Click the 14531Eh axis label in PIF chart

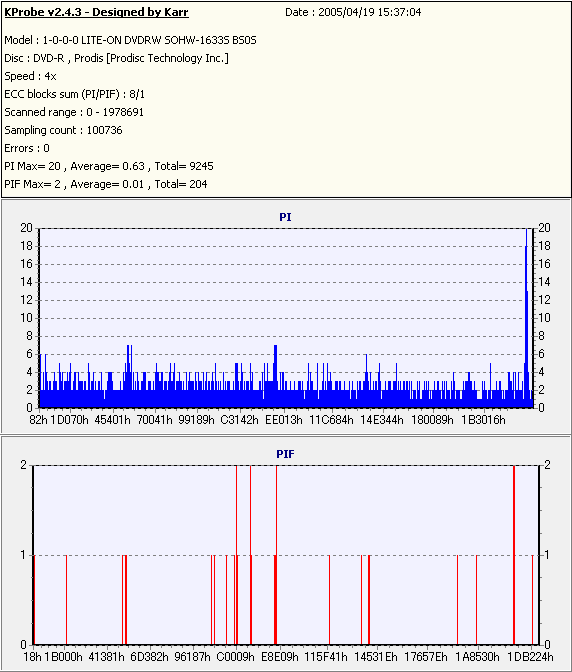click(x=376, y=657)
